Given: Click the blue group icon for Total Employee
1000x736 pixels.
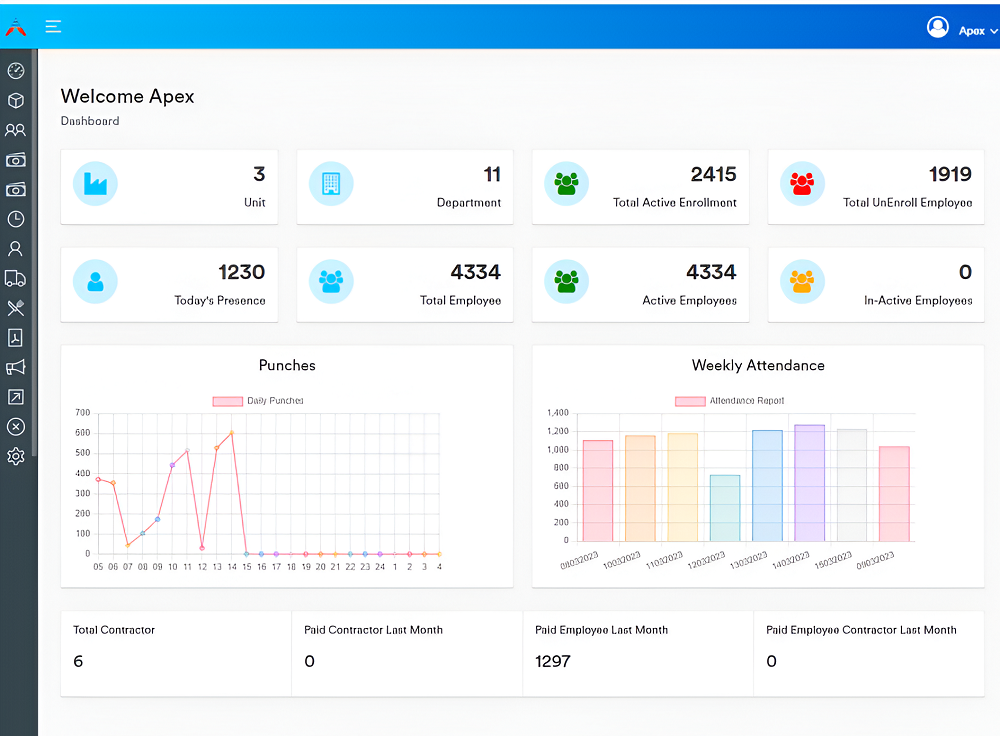Looking at the screenshot, I should coord(331,282).
